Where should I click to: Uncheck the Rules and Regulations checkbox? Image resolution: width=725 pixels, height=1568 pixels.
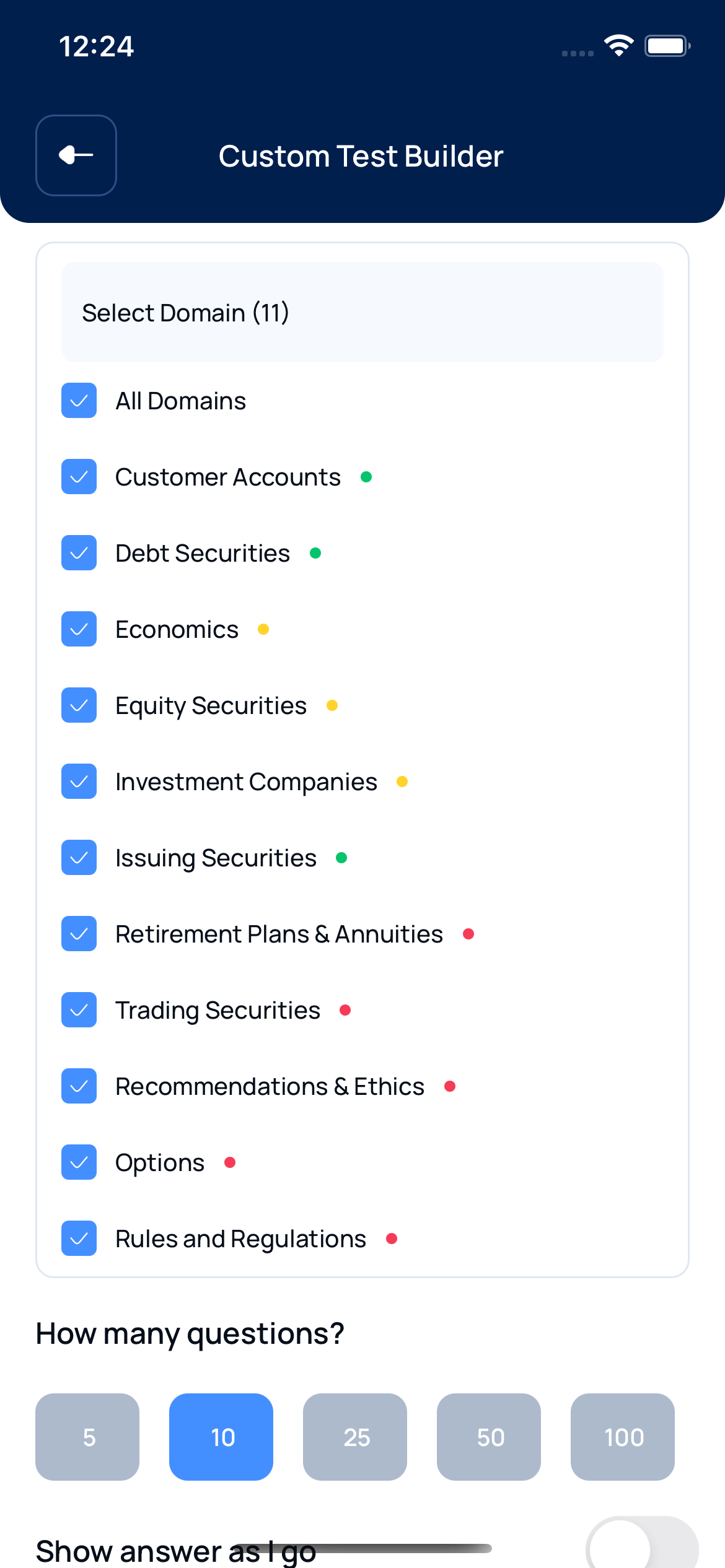[79, 1239]
